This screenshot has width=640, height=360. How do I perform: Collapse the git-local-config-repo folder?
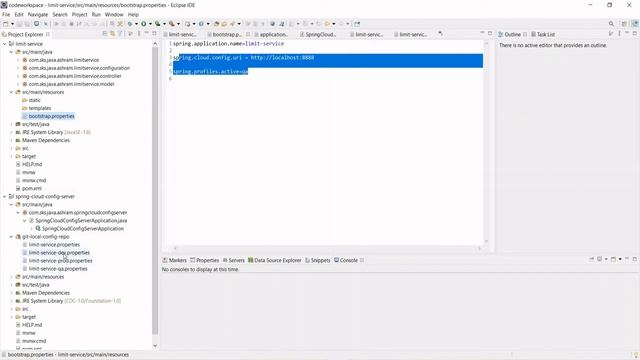click(x=11, y=236)
